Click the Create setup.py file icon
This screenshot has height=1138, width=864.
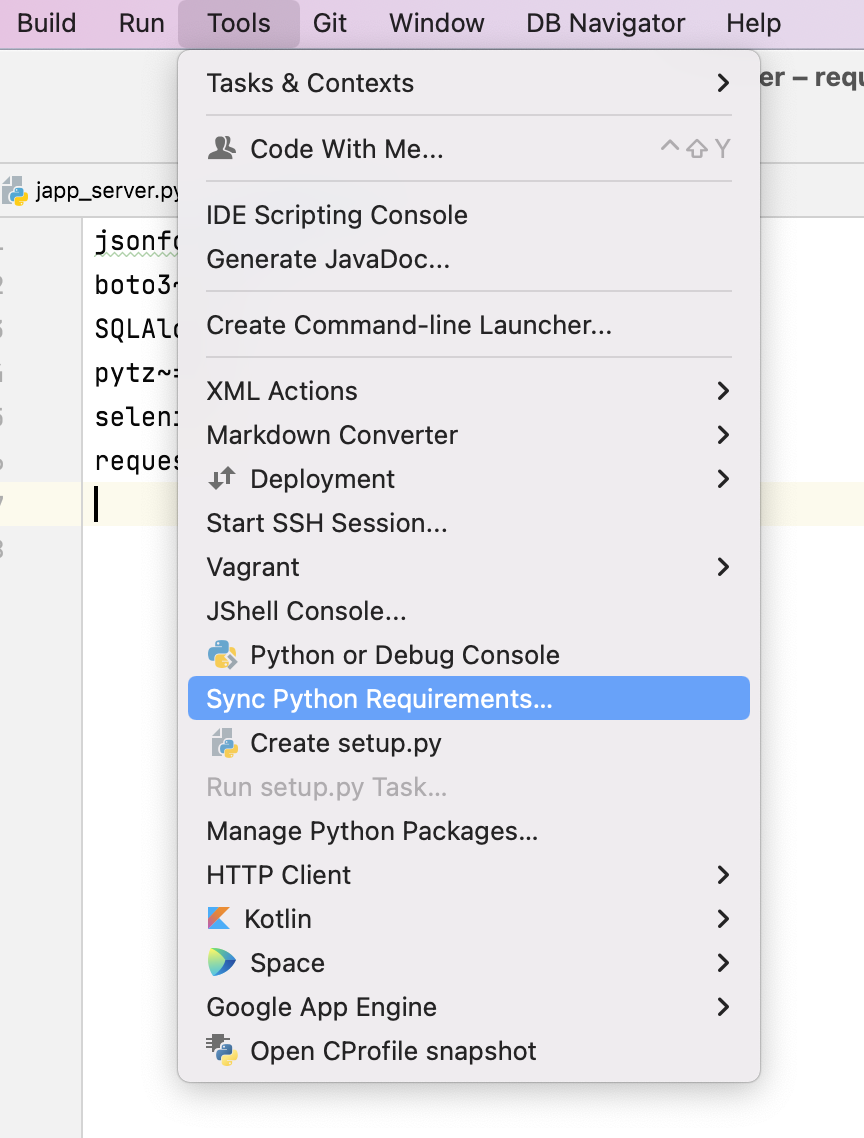point(224,743)
